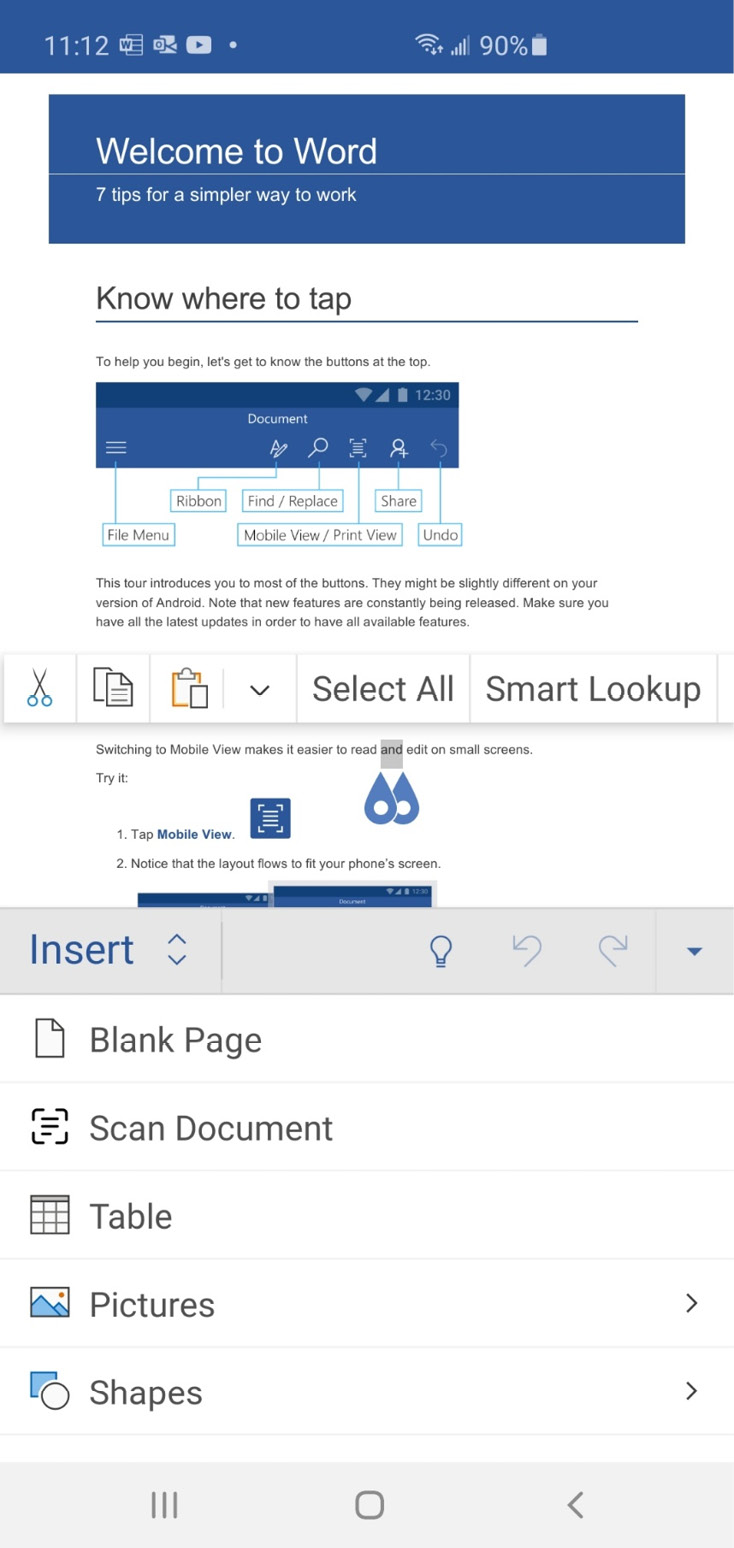Insert a Blank Page
This screenshot has width=734, height=1548.
pyautogui.click(x=367, y=1039)
